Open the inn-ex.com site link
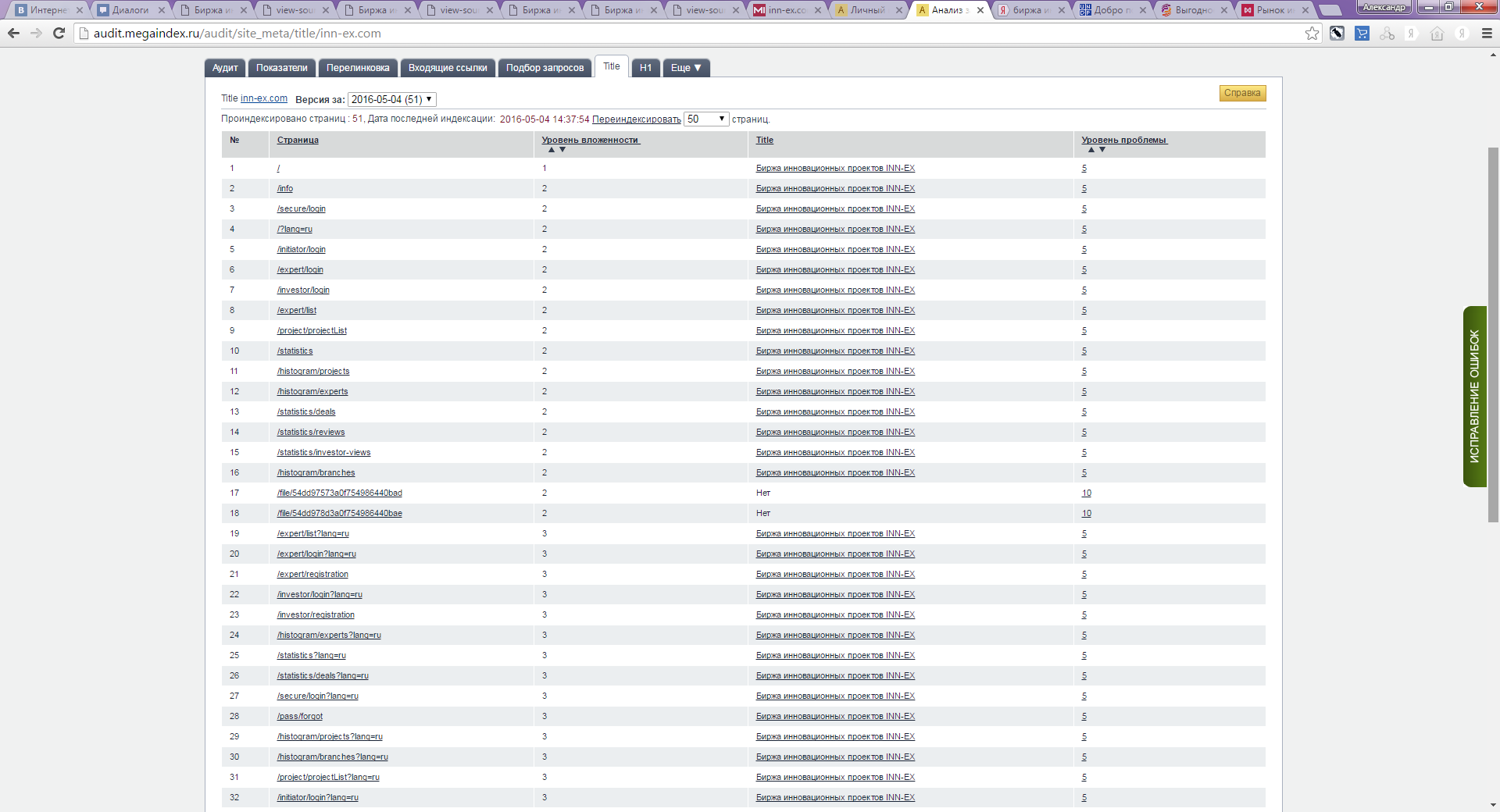The height and width of the screenshot is (812, 1500). point(264,98)
